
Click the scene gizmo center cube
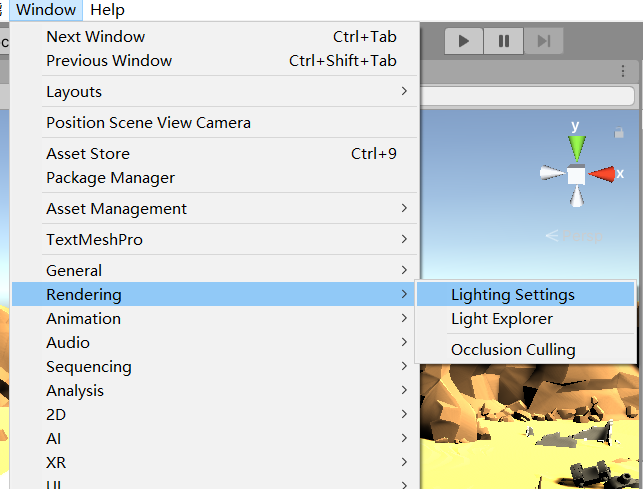tap(576, 175)
